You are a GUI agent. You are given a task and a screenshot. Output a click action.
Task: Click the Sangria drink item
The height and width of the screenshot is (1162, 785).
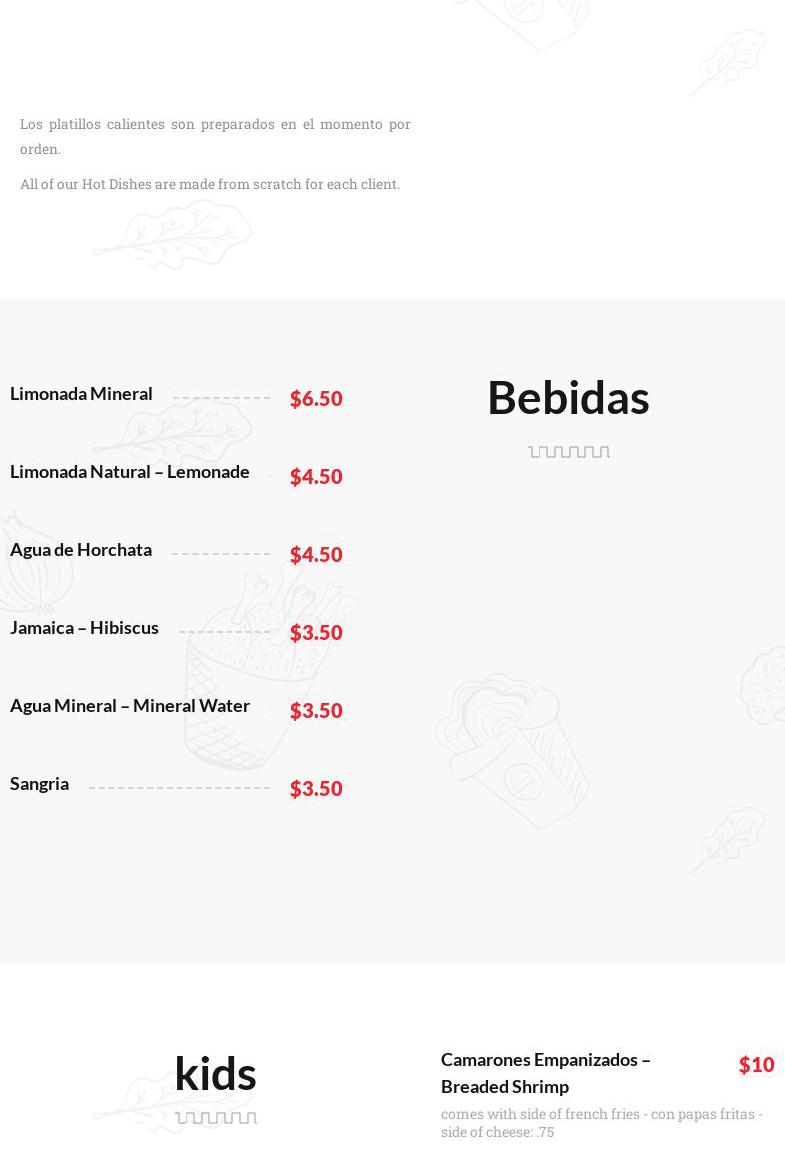(x=39, y=784)
